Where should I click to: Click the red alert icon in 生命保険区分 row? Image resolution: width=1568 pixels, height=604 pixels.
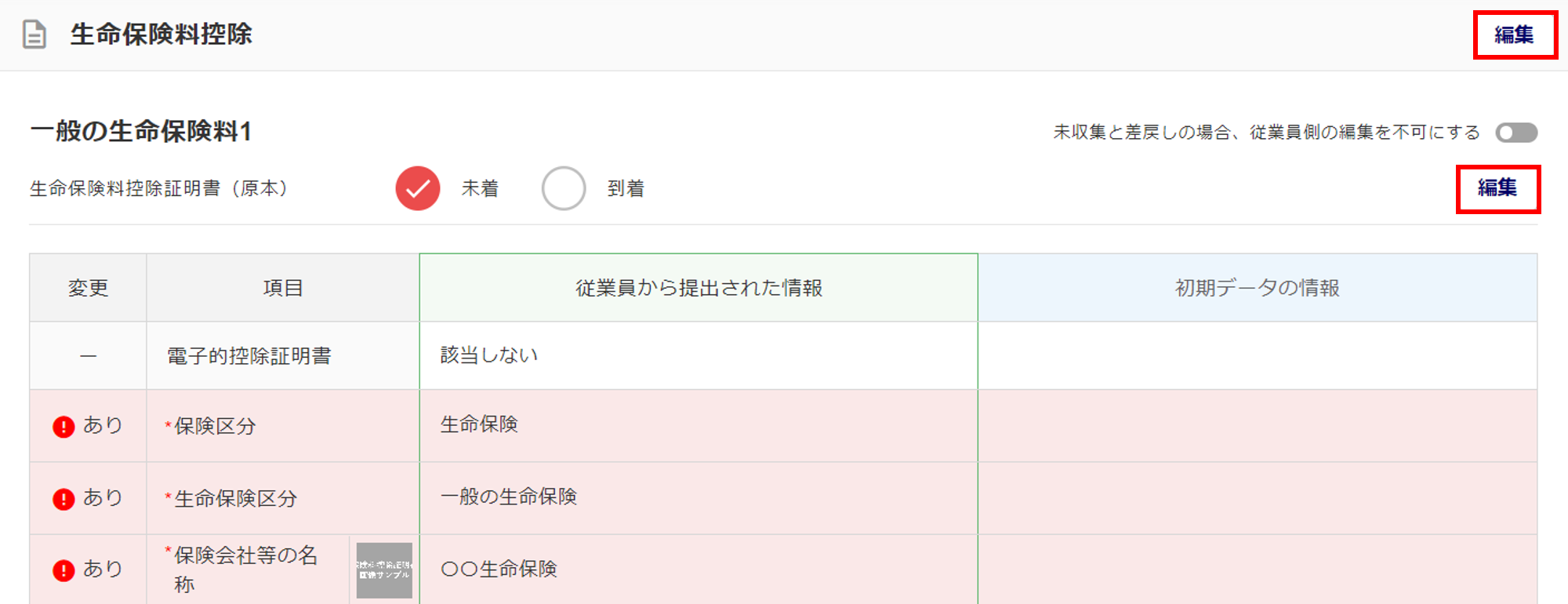pyautogui.click(x=64, y=499)
